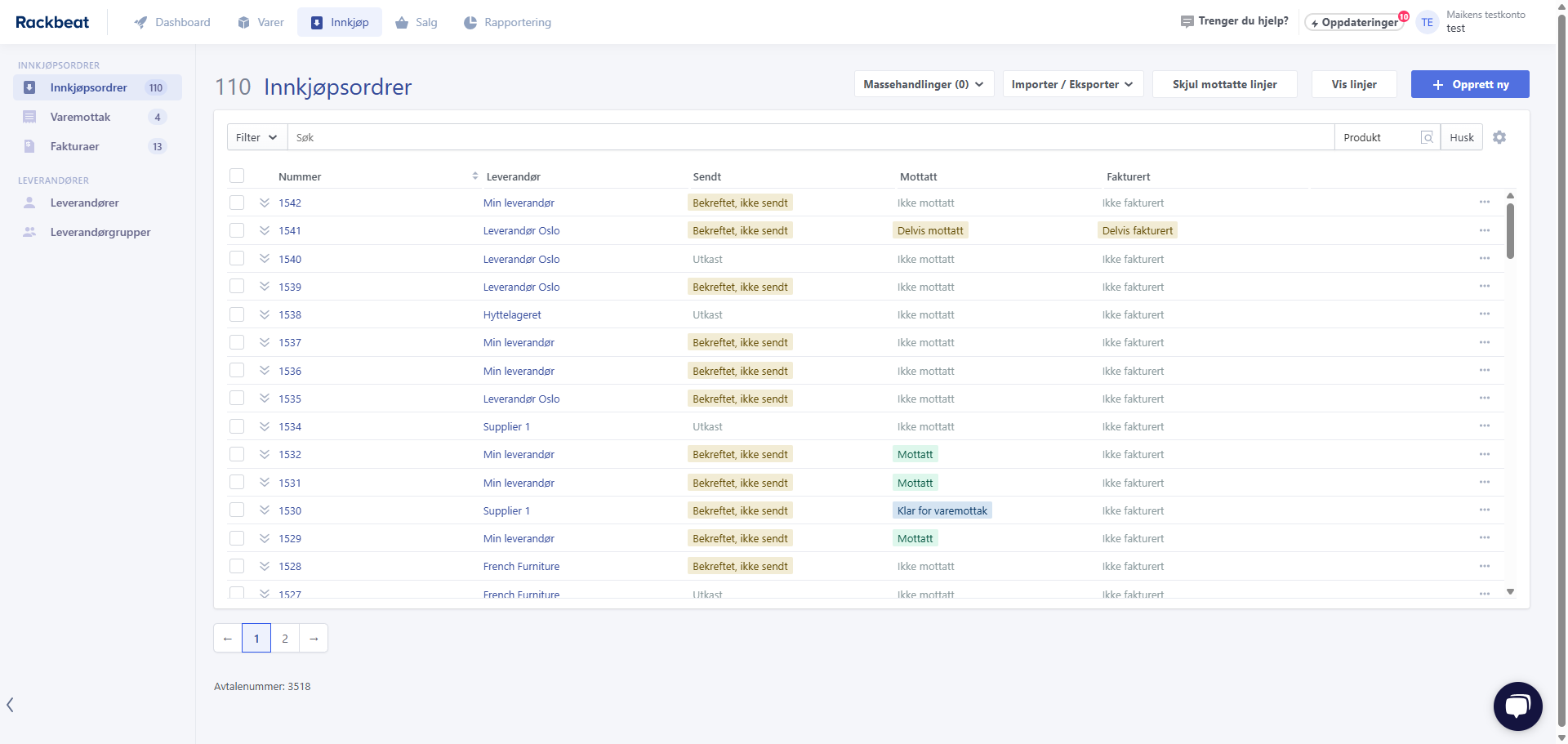Screen dimensions: 1568x744
Task: Check the box next to order 1538
Action: click(237, 314)
